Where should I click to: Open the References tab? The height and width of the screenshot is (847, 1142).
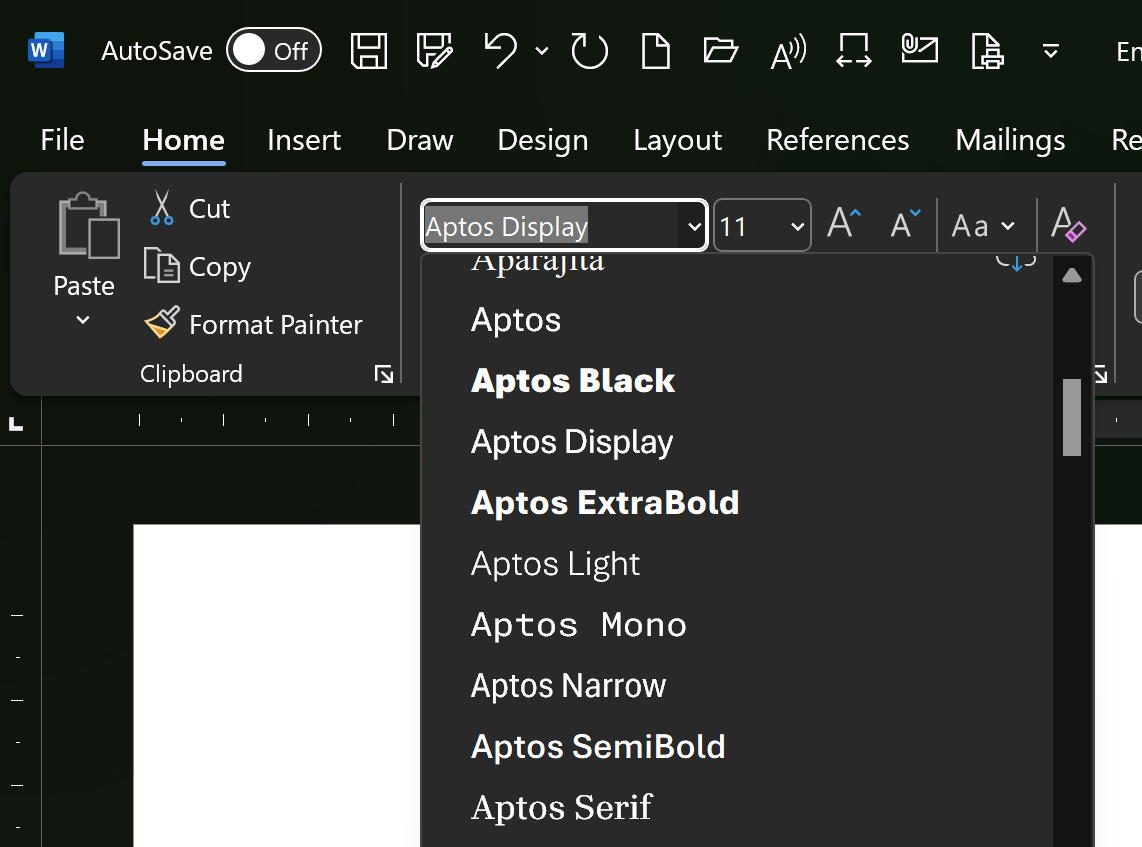(x=838, y=140)
